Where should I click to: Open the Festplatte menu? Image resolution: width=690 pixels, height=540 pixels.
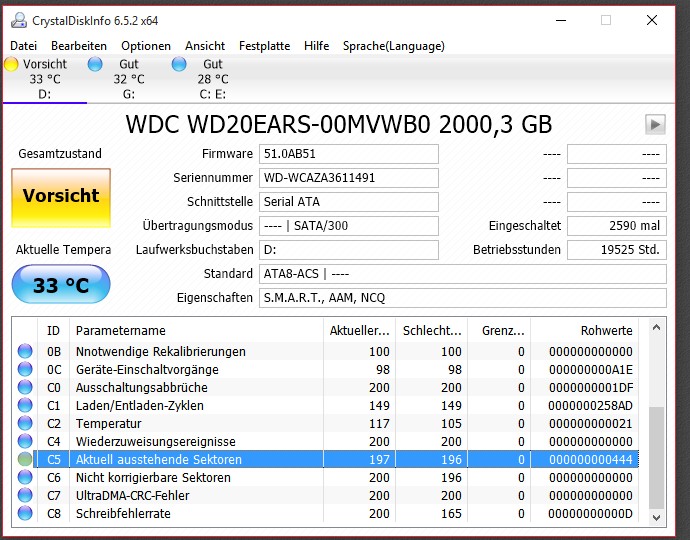(264, 46)
